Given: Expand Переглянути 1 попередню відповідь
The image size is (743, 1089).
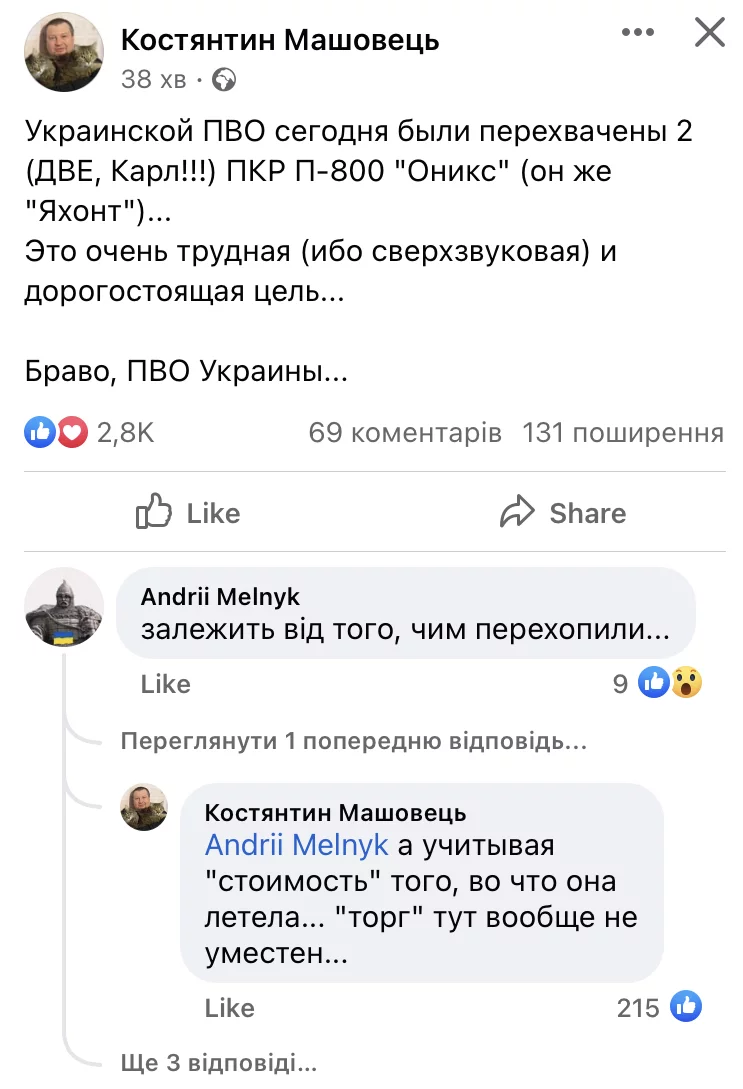Looking at the screenshot, I should coord(352,742).
